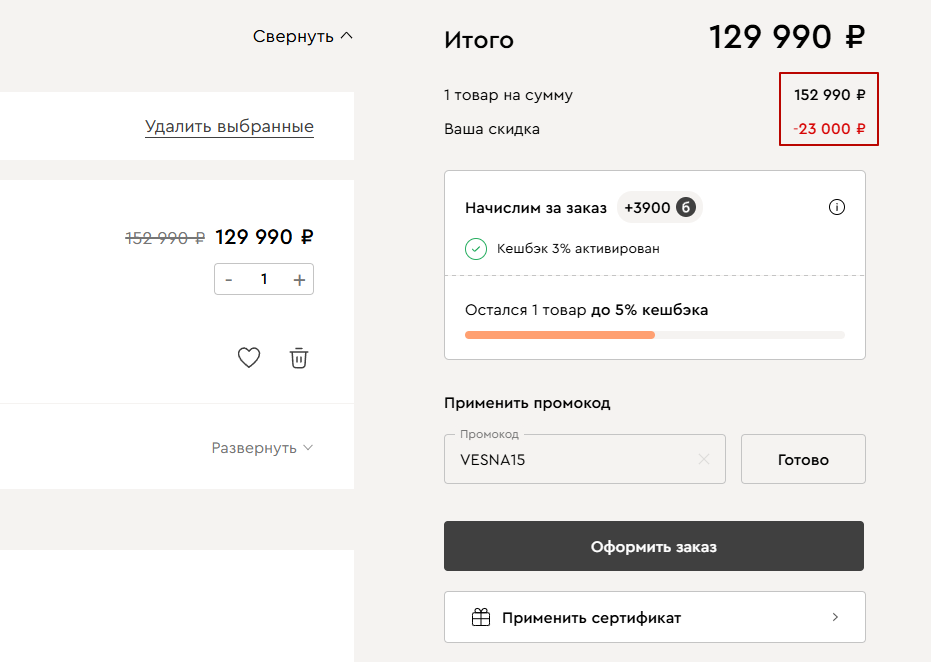
Task: Click the '1 товар на сумму' label
Action: pyautogui.click(x=508, y=95)
